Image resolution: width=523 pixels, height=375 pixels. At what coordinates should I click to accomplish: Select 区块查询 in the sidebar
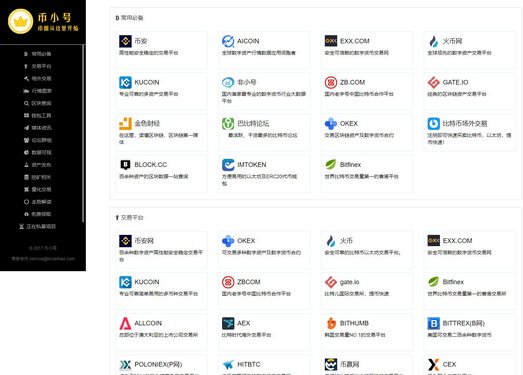37,103
